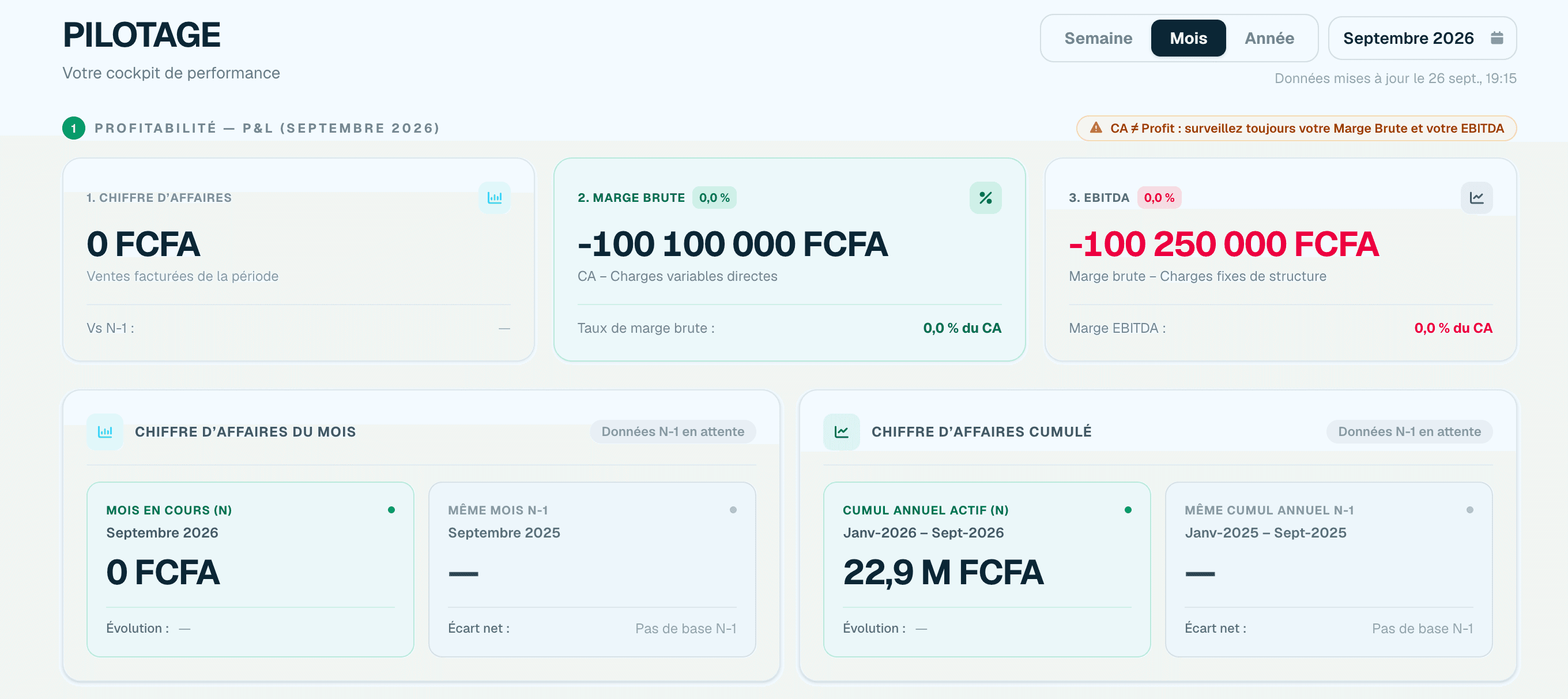Select the Cumul annuel actif (N) card
This screenshot has height=699, width=1568.
(987, 569)
